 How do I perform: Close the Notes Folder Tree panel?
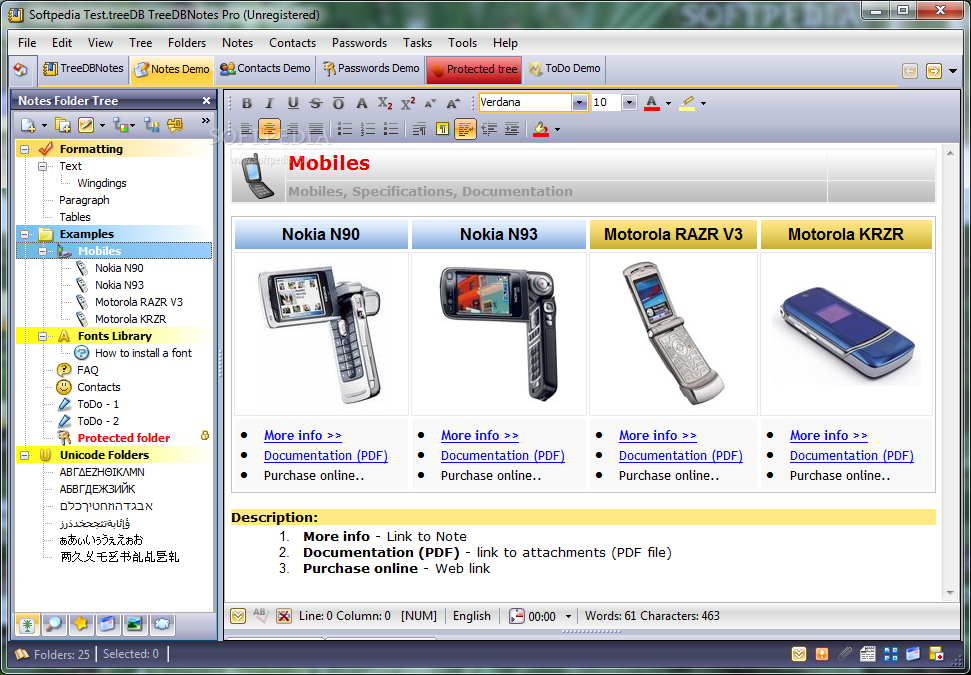(x=206, y=100)
